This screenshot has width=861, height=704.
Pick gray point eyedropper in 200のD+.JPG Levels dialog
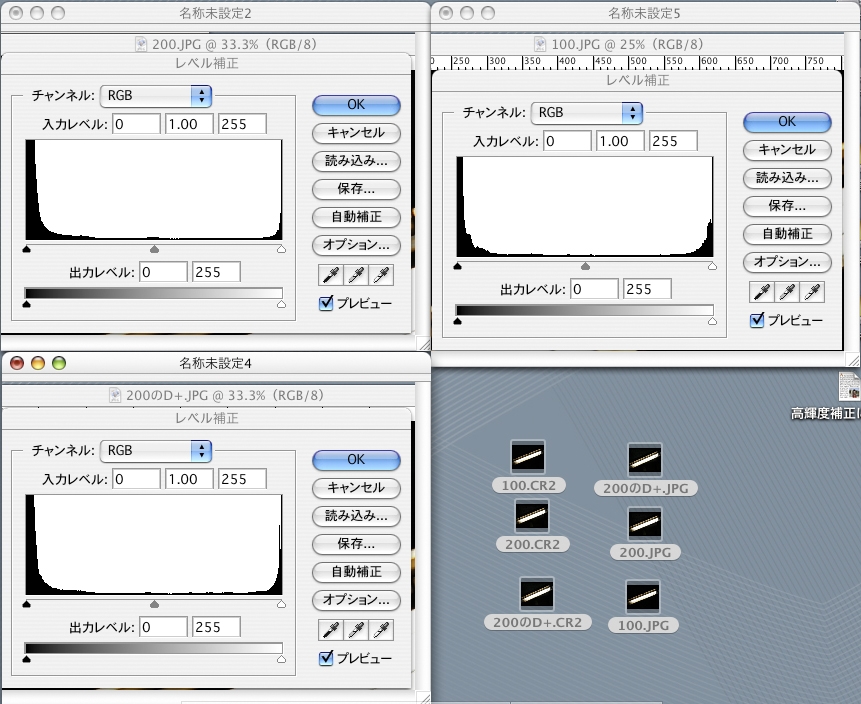(356, 630)
